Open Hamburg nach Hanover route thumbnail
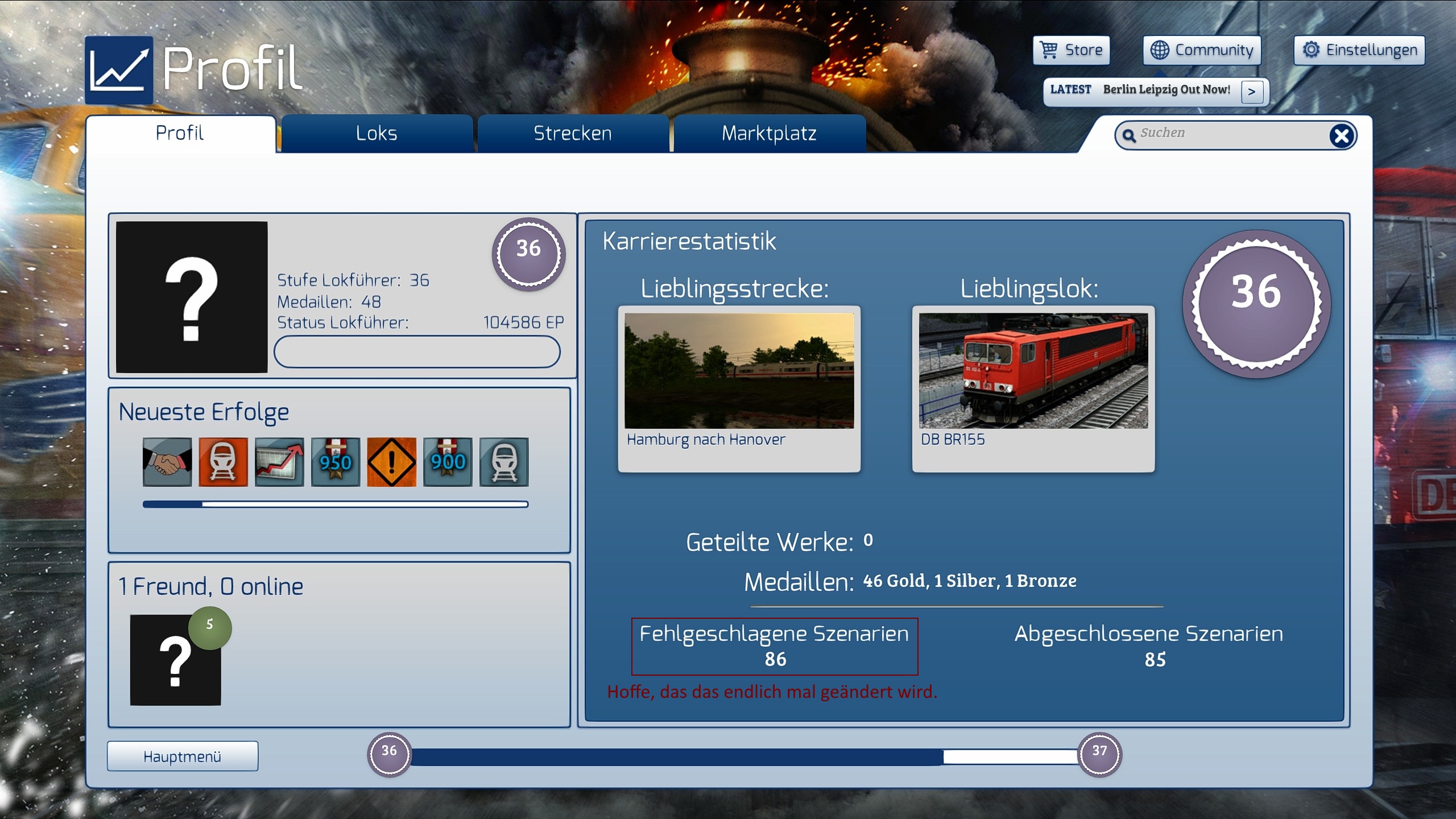 tap(739, 371)
